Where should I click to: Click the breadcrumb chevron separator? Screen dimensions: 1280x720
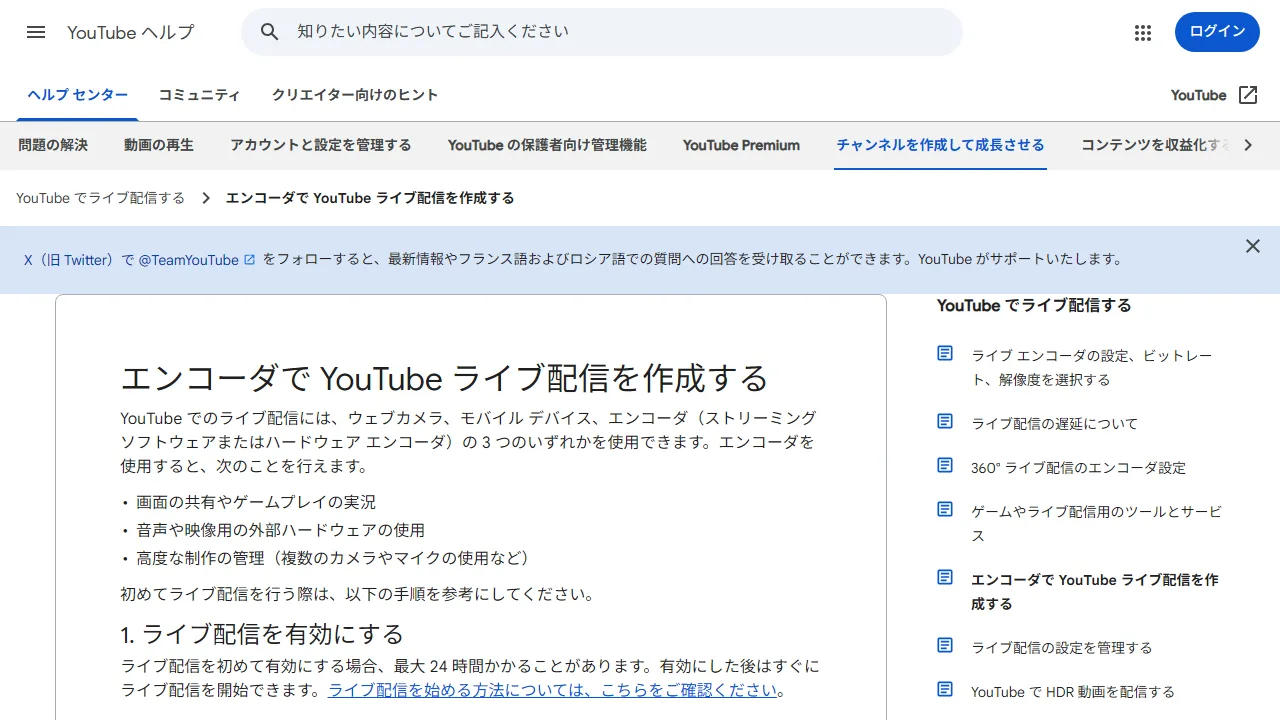tap(206, 198)
